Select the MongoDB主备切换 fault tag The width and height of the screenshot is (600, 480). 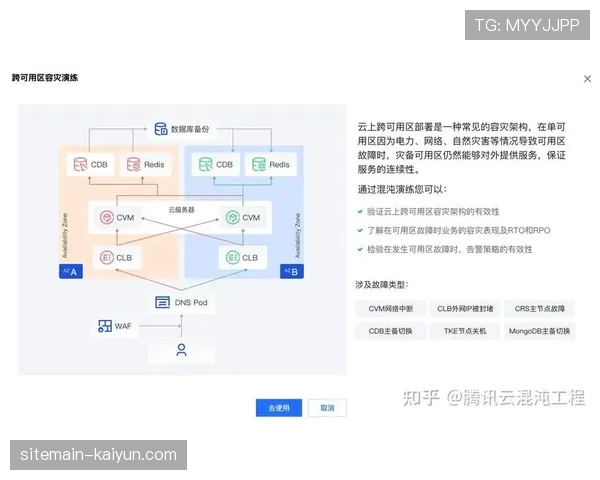(539, 331)
